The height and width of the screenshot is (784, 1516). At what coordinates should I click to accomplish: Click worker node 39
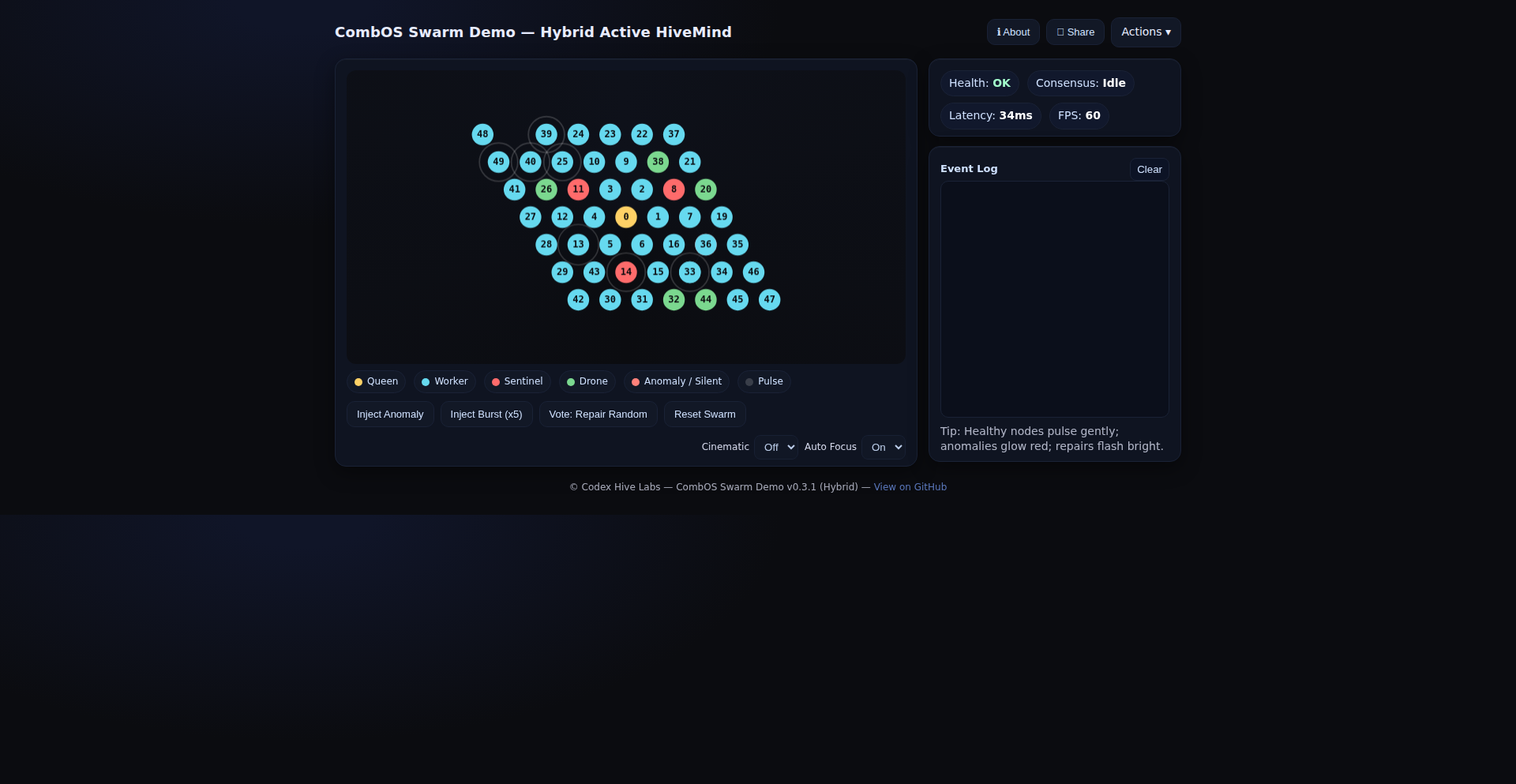pos(546,134)
